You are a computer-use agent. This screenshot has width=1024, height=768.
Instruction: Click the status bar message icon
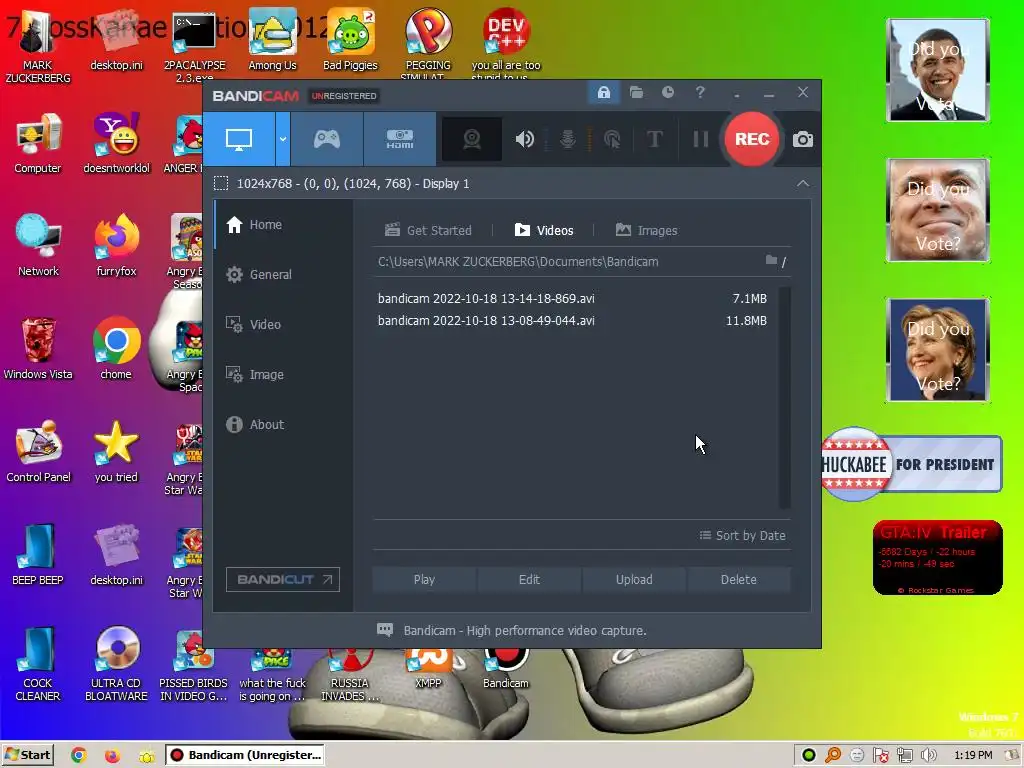point(385,630)
